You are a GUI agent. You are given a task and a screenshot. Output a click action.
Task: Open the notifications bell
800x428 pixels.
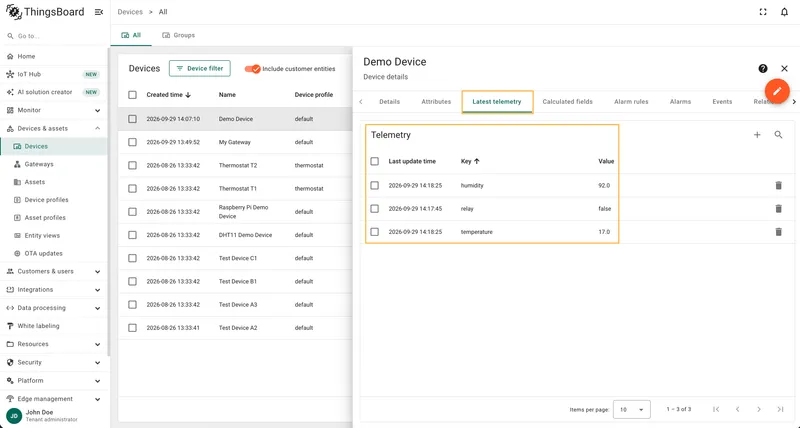[x=784, y=12]
